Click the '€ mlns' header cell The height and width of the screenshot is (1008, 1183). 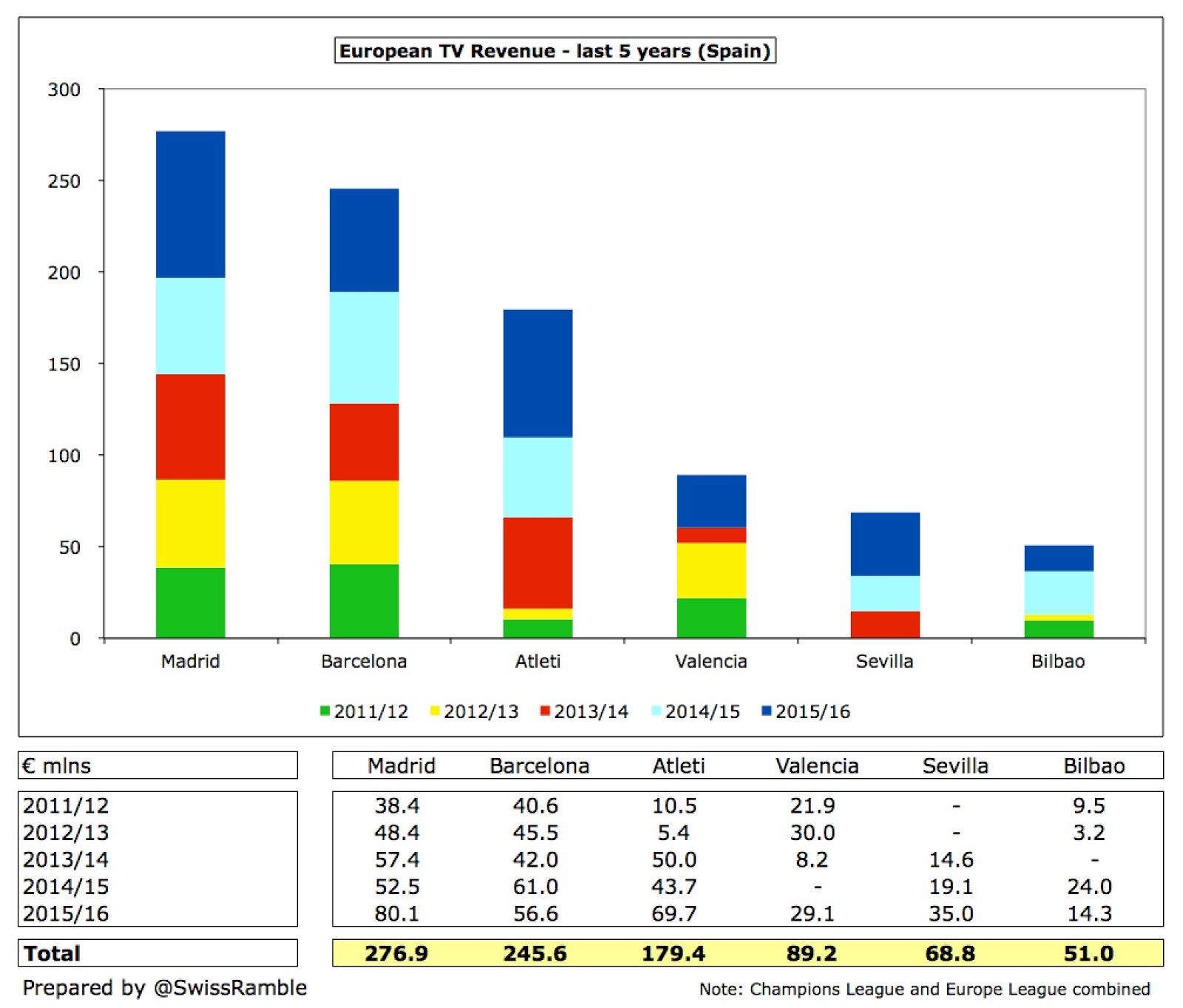(157, 765)
